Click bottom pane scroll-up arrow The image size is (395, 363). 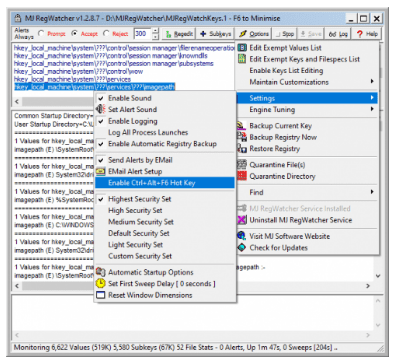pyautogui.click(x=378, y=301)
